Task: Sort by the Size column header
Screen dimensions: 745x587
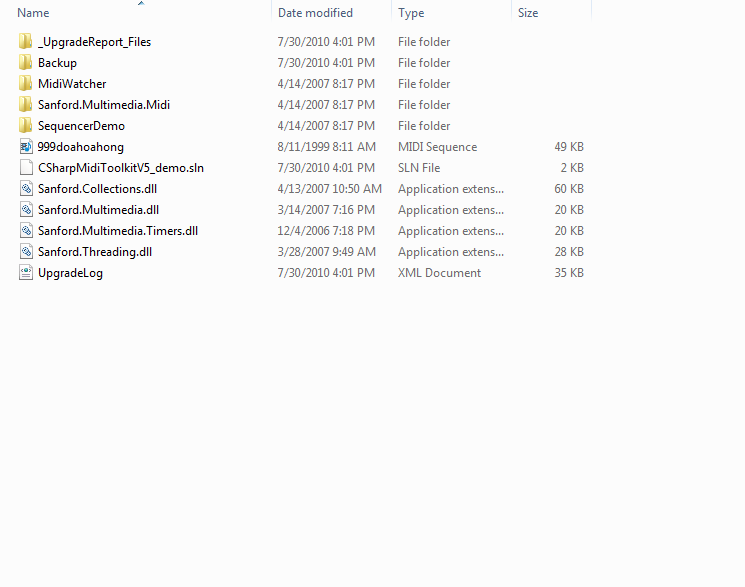Action: [x=528, y=13]
